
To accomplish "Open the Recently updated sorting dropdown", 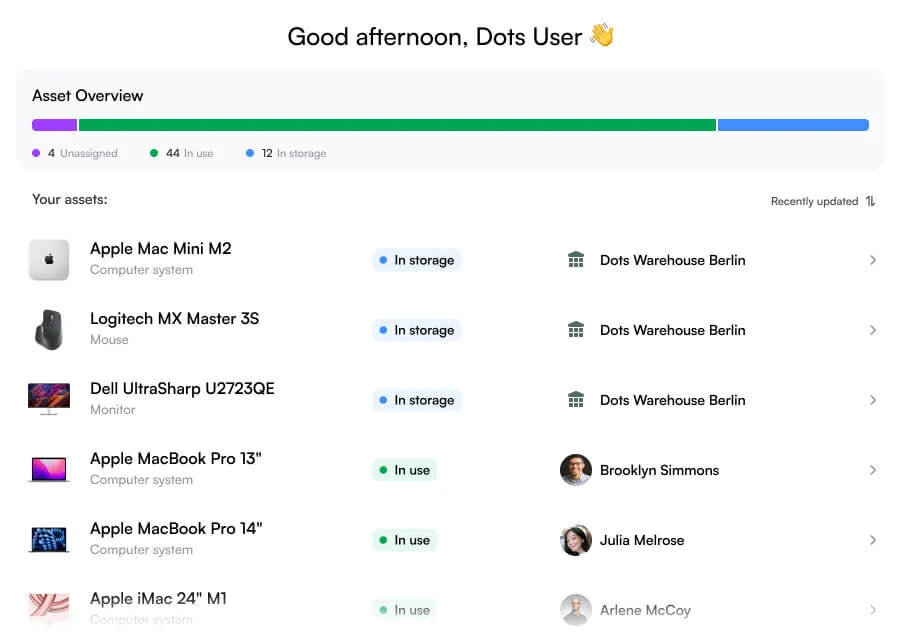I will (x=814, y=201).
